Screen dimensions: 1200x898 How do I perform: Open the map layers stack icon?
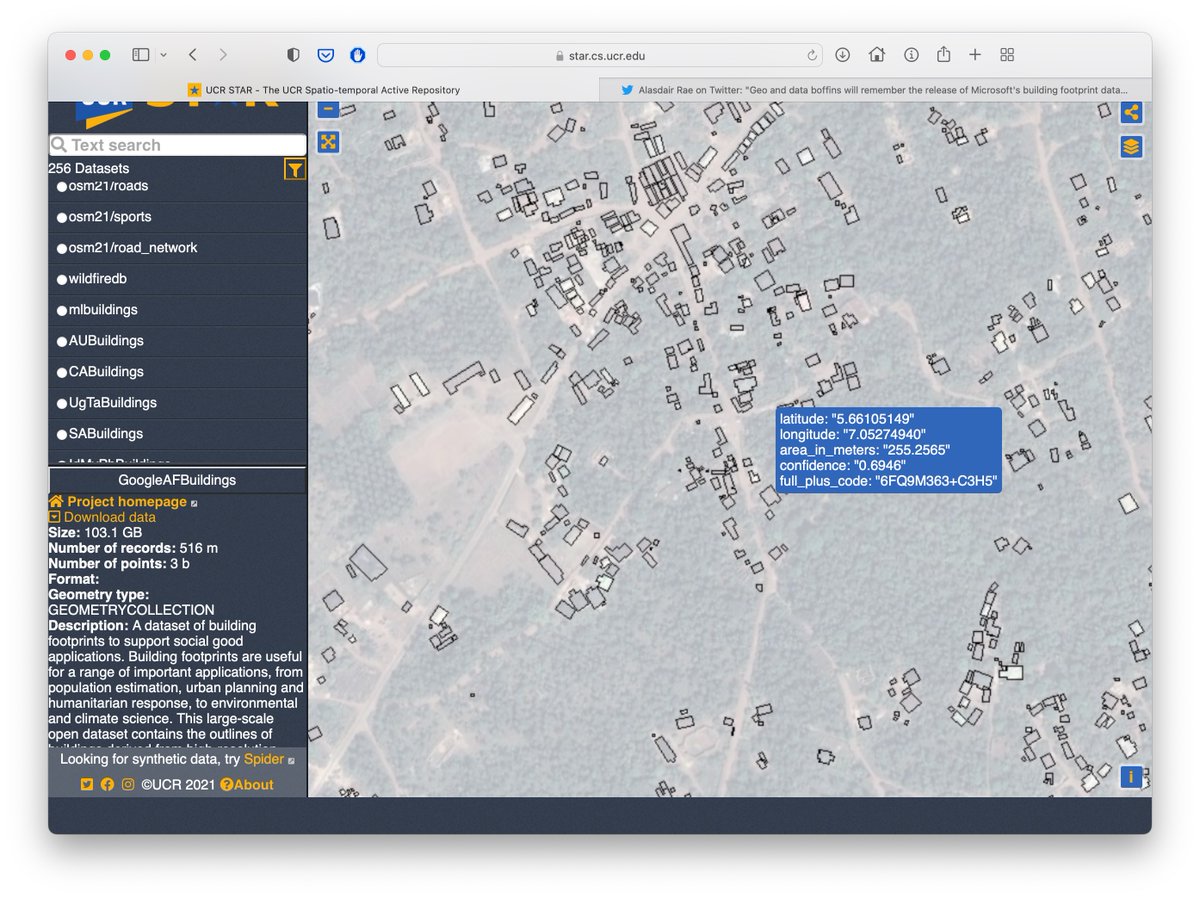(1131, 147)
